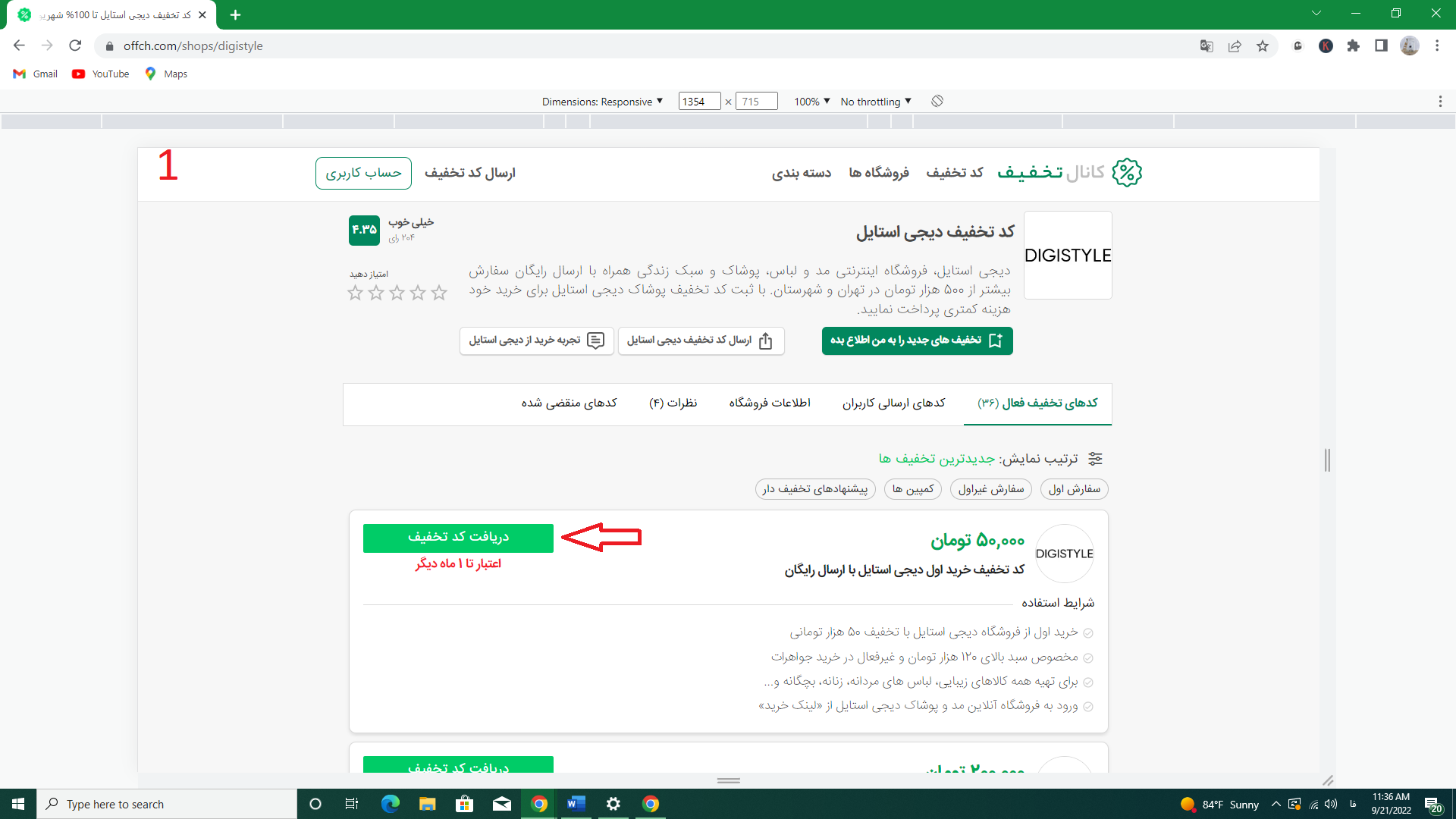Viewport: 1456px width, 819px height.
Task: Open the Chrome profile avatar
Action: pyautogui.click(x=1409, y=46)
